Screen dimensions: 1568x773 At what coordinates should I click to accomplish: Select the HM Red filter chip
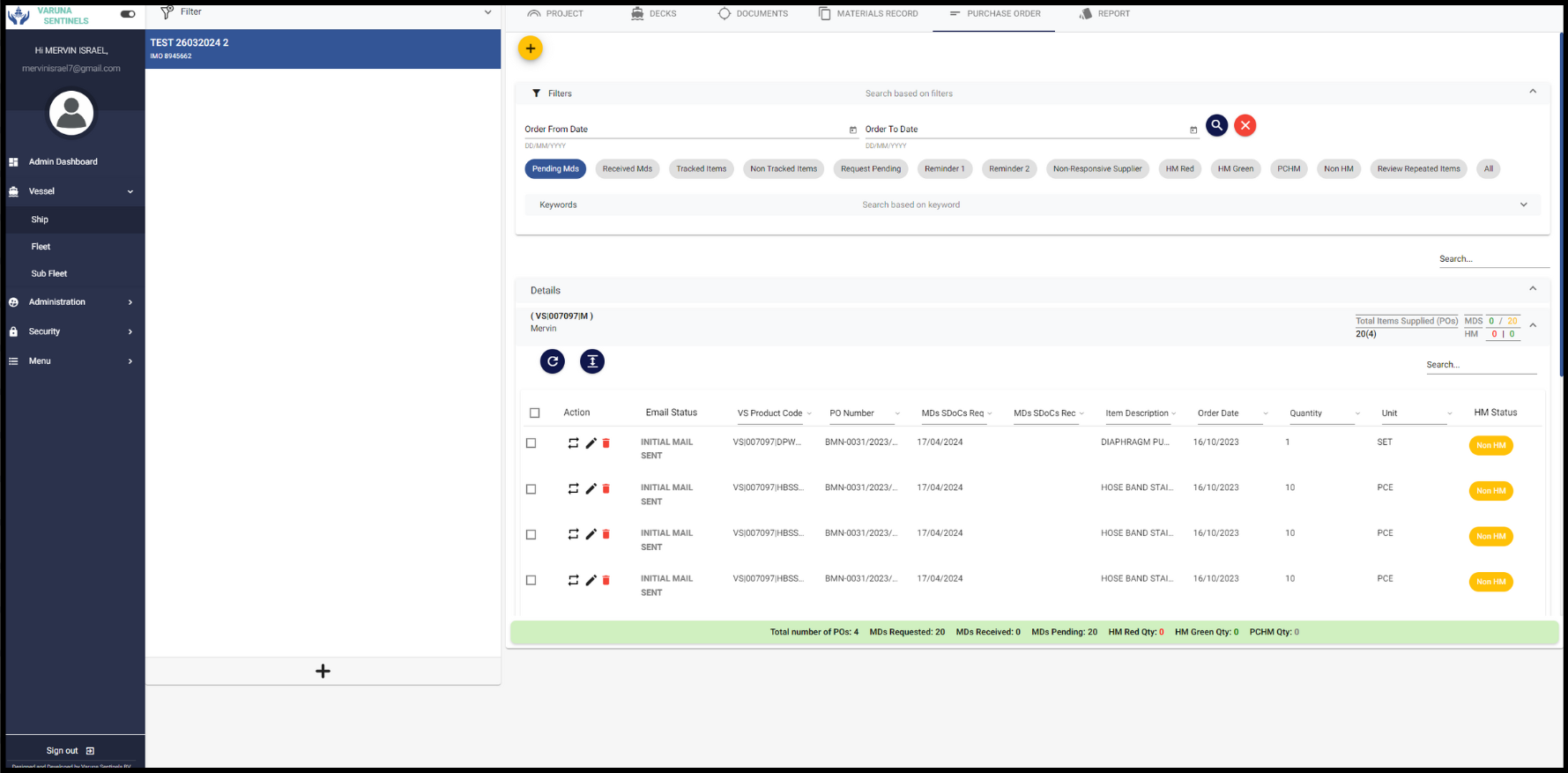[x=1179, y=169]
